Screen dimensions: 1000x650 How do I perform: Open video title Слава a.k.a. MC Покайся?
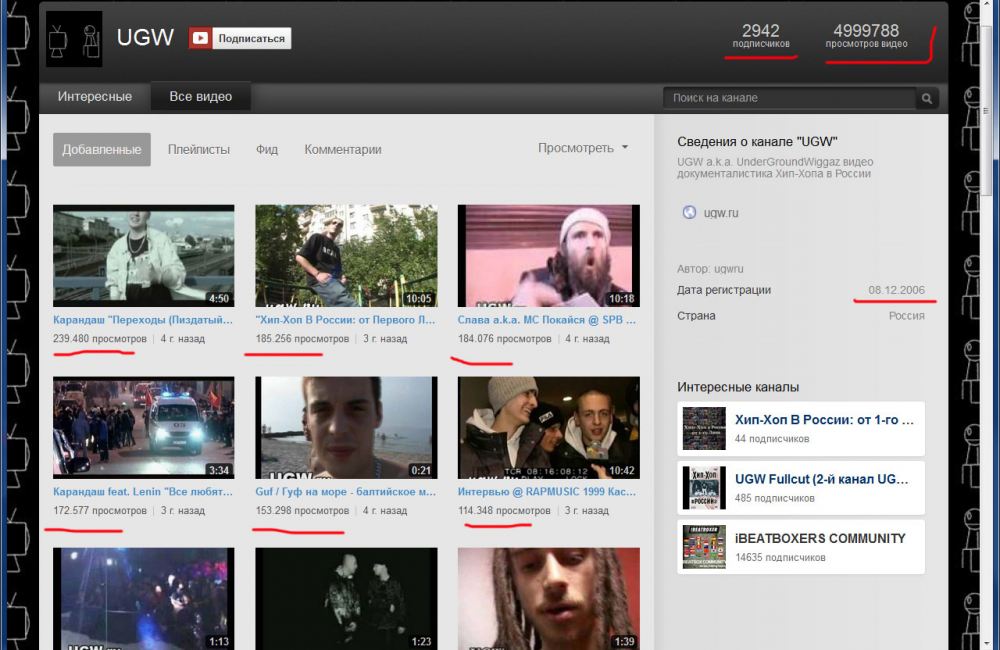[547, 320]
